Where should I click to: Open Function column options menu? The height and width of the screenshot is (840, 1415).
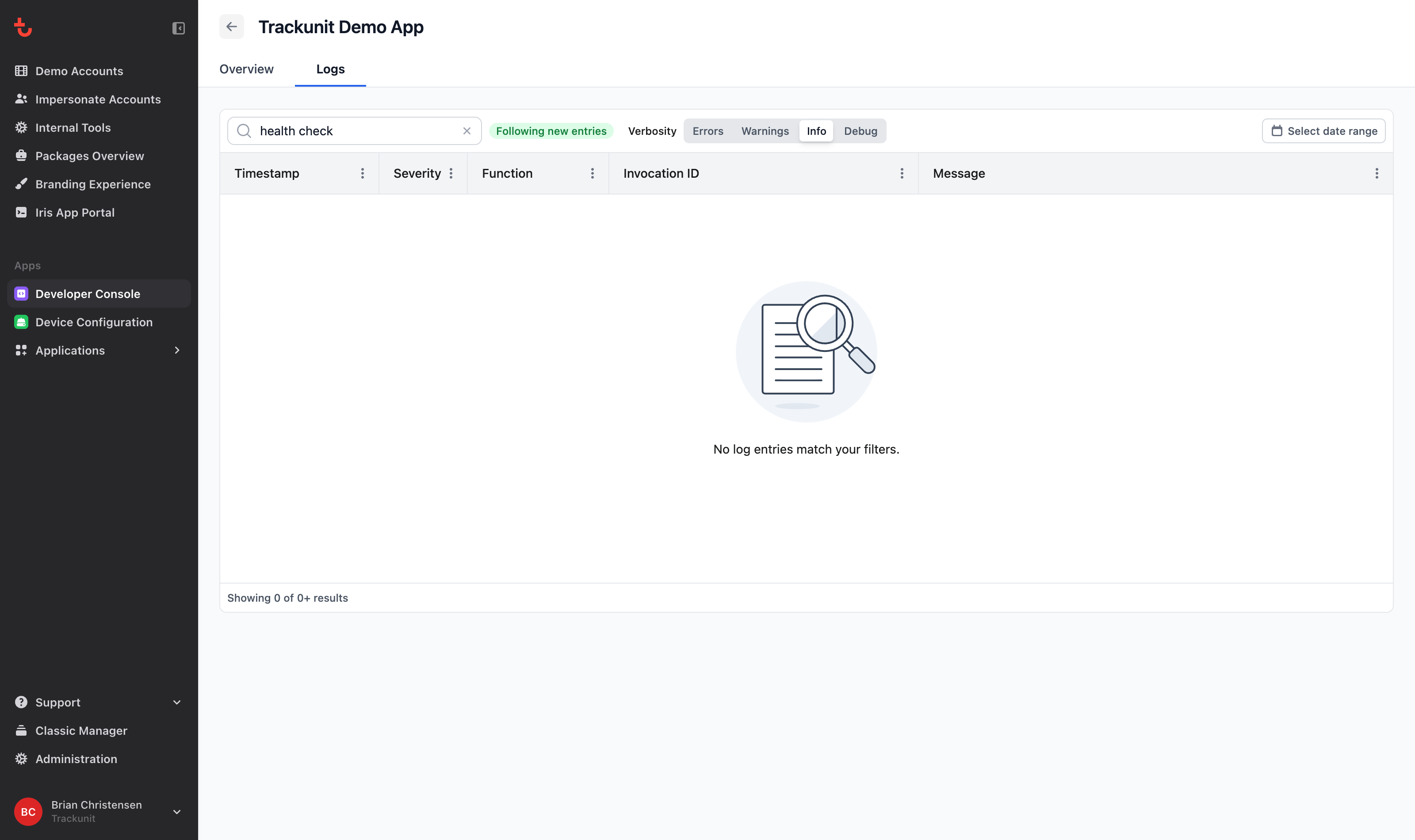click(593, 173)
